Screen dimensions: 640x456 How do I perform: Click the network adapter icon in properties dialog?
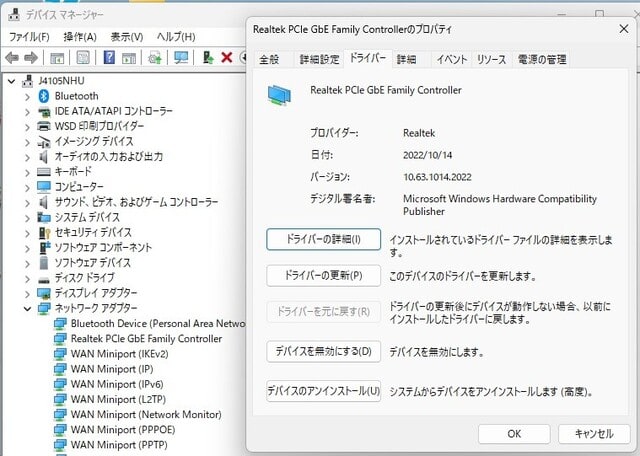click(x=280, y=95)
